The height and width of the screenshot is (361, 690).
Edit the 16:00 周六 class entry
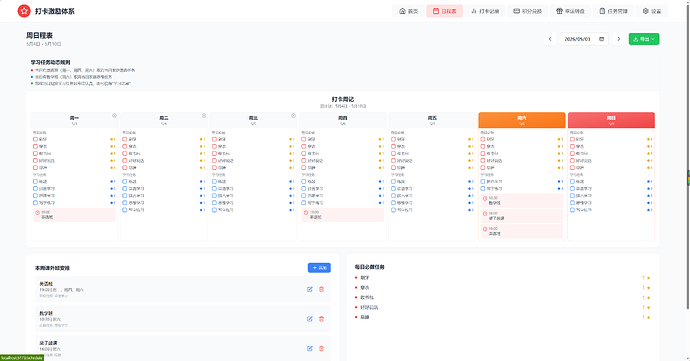pyautogui.click(x=310, y=348)
